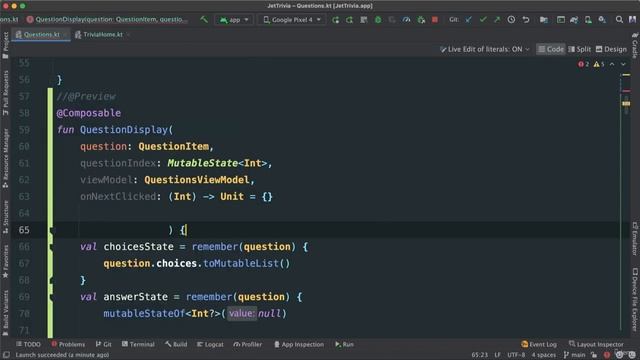Switch to the TriviaHome.kt editor tab
Viewport: 640px width, 360px height.
pos(102,35)
